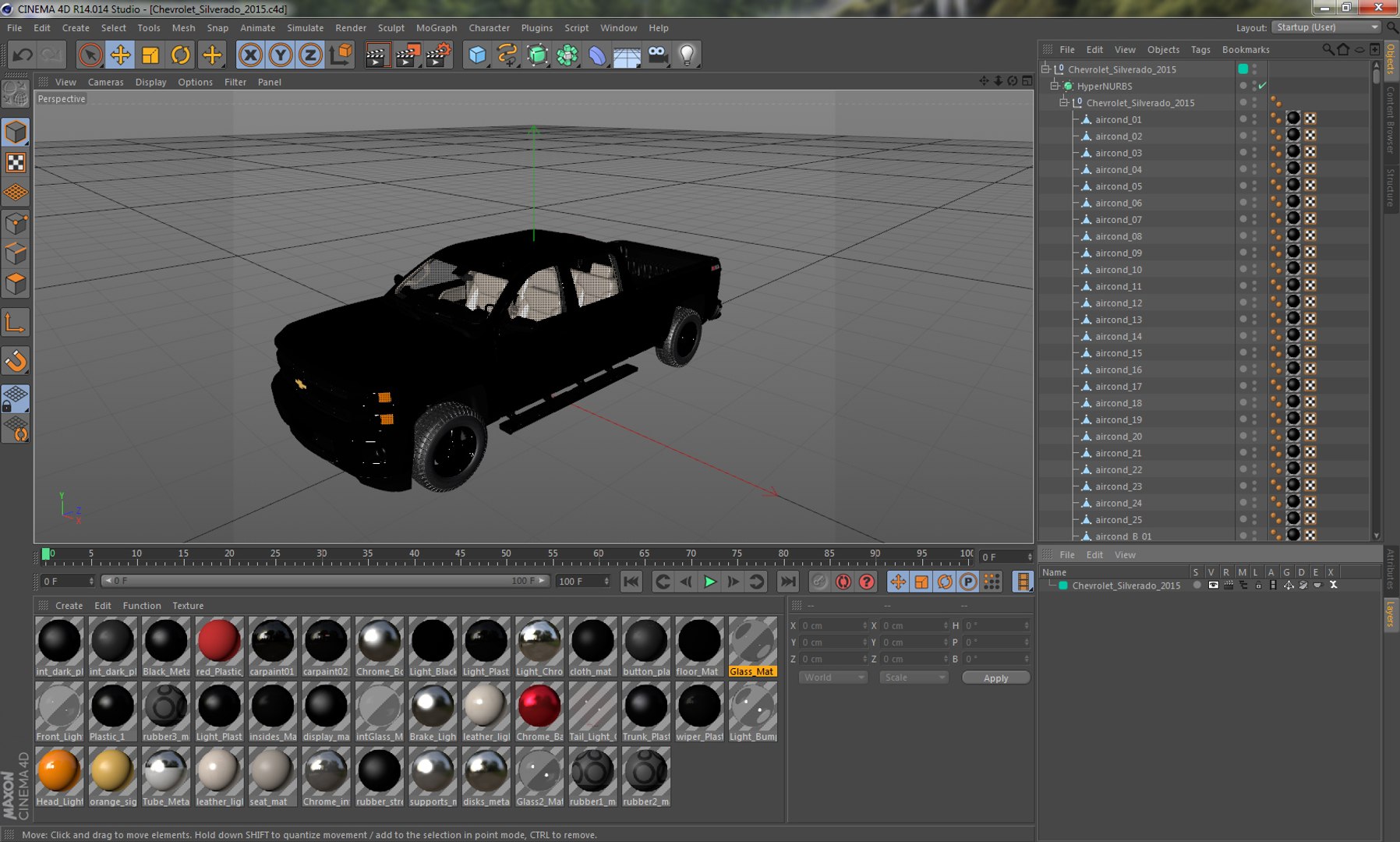The height and width of the screenshot is (842, 1400).
Task: Click the Cube primitive object icon
Action: 477,55
